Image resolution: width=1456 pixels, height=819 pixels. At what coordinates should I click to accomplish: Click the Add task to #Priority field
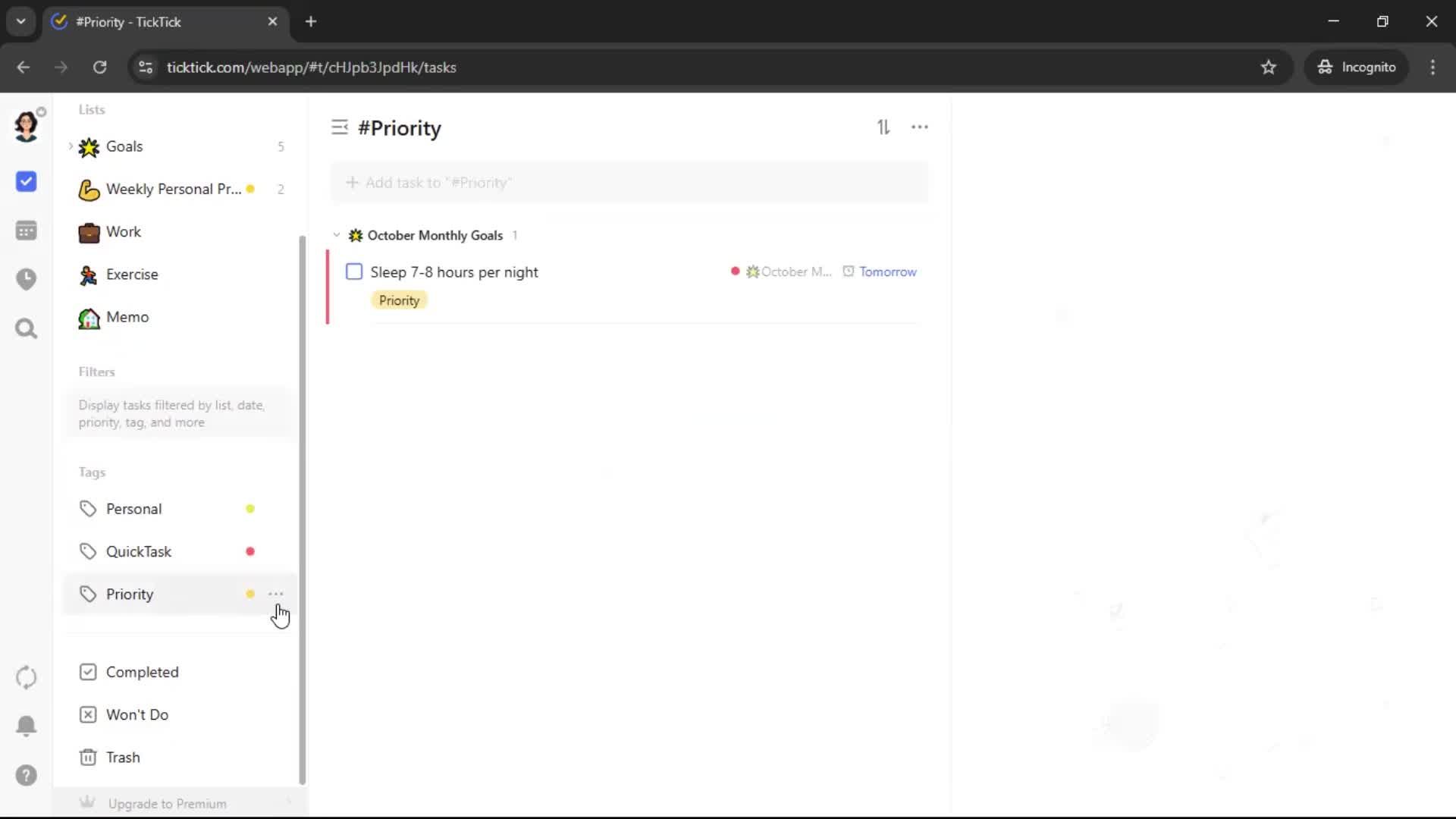(x=629, y=183)
